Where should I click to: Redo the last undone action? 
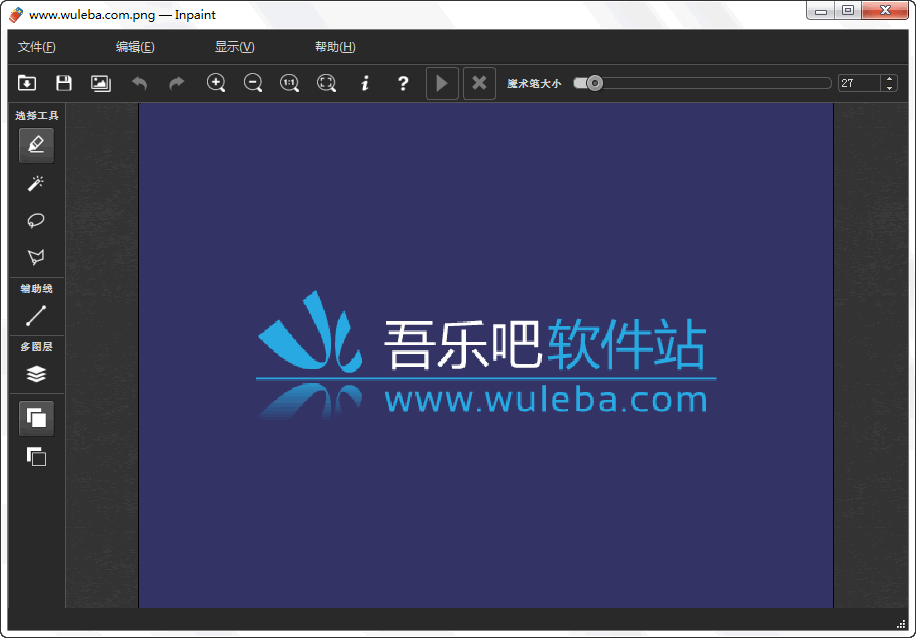click(176, 84)
